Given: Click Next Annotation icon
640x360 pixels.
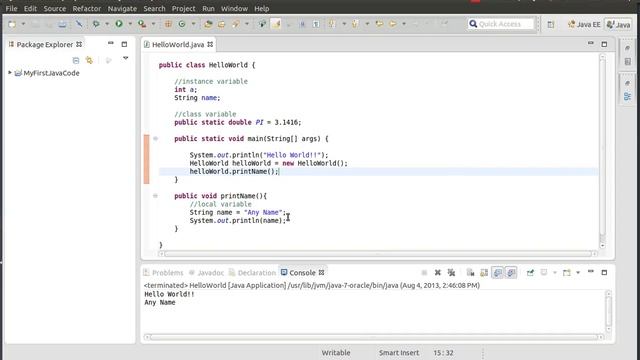Looking at the screenshot, I should (x=332, y=24).
